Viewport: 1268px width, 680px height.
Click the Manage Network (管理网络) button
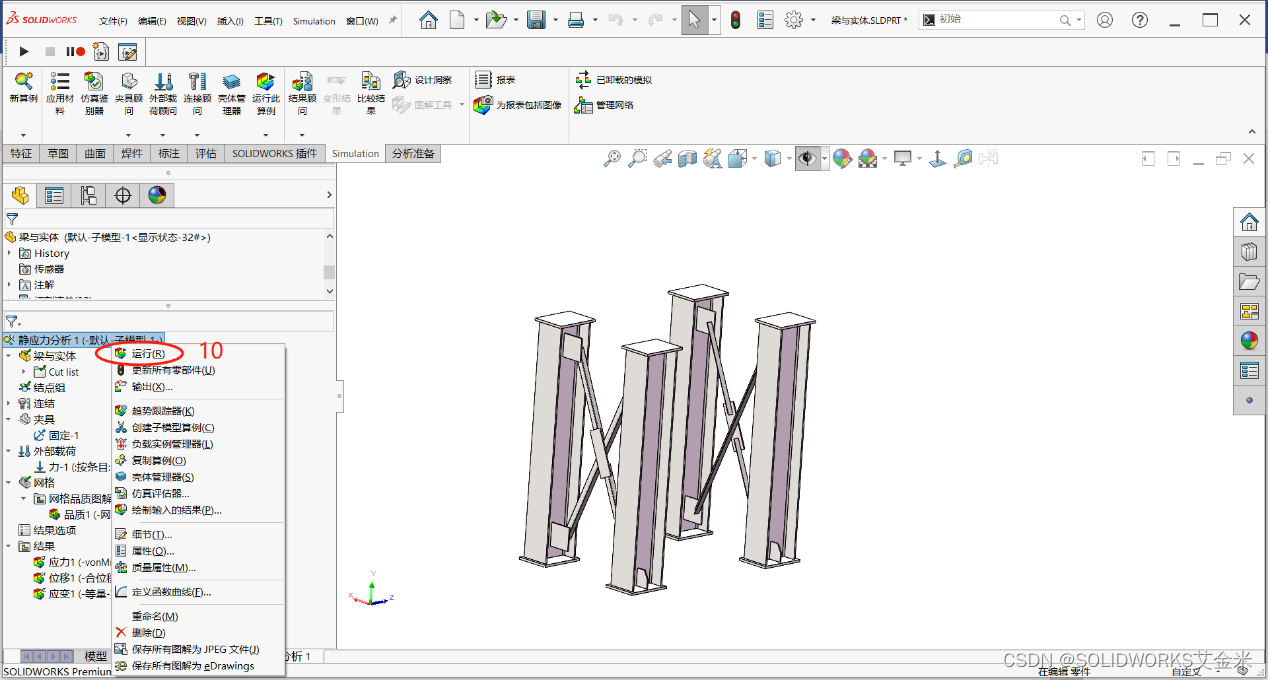pyautogui.click(x=604, y=104)
